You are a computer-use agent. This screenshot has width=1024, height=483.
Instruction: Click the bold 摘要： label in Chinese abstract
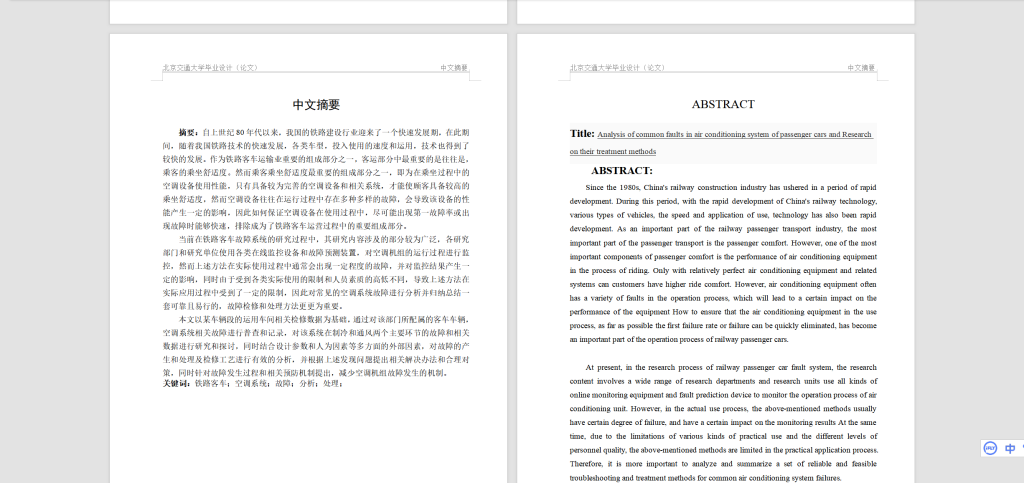[191, 132]
